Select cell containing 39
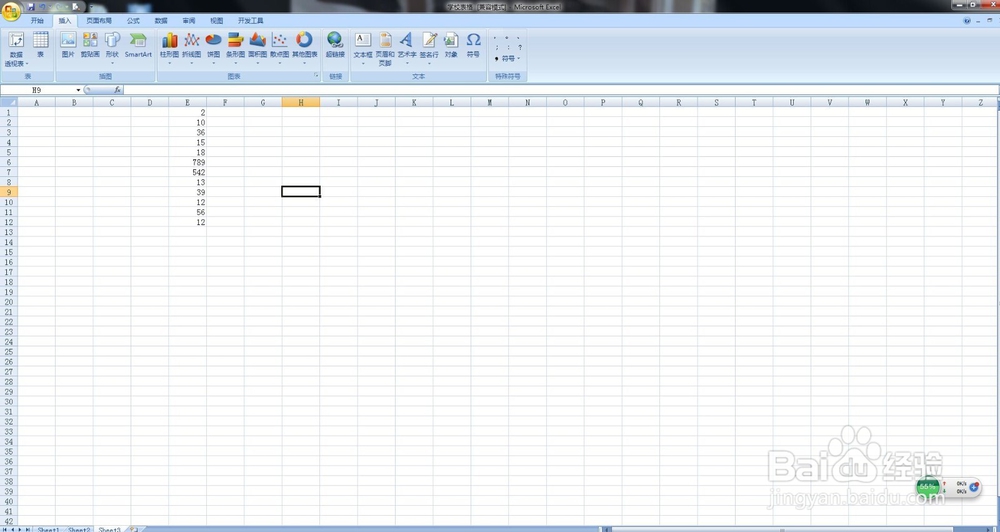1000x532 pixels. [188, 192]
